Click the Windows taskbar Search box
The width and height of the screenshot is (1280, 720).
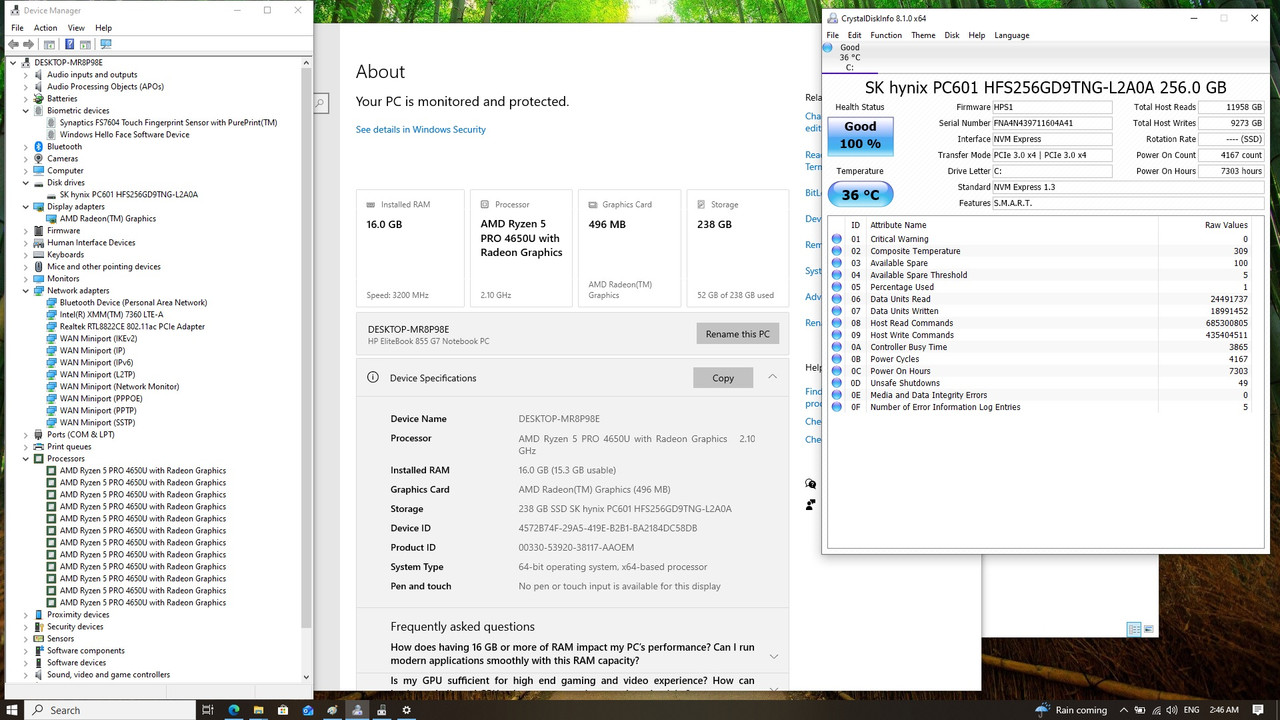coord(110,710)
